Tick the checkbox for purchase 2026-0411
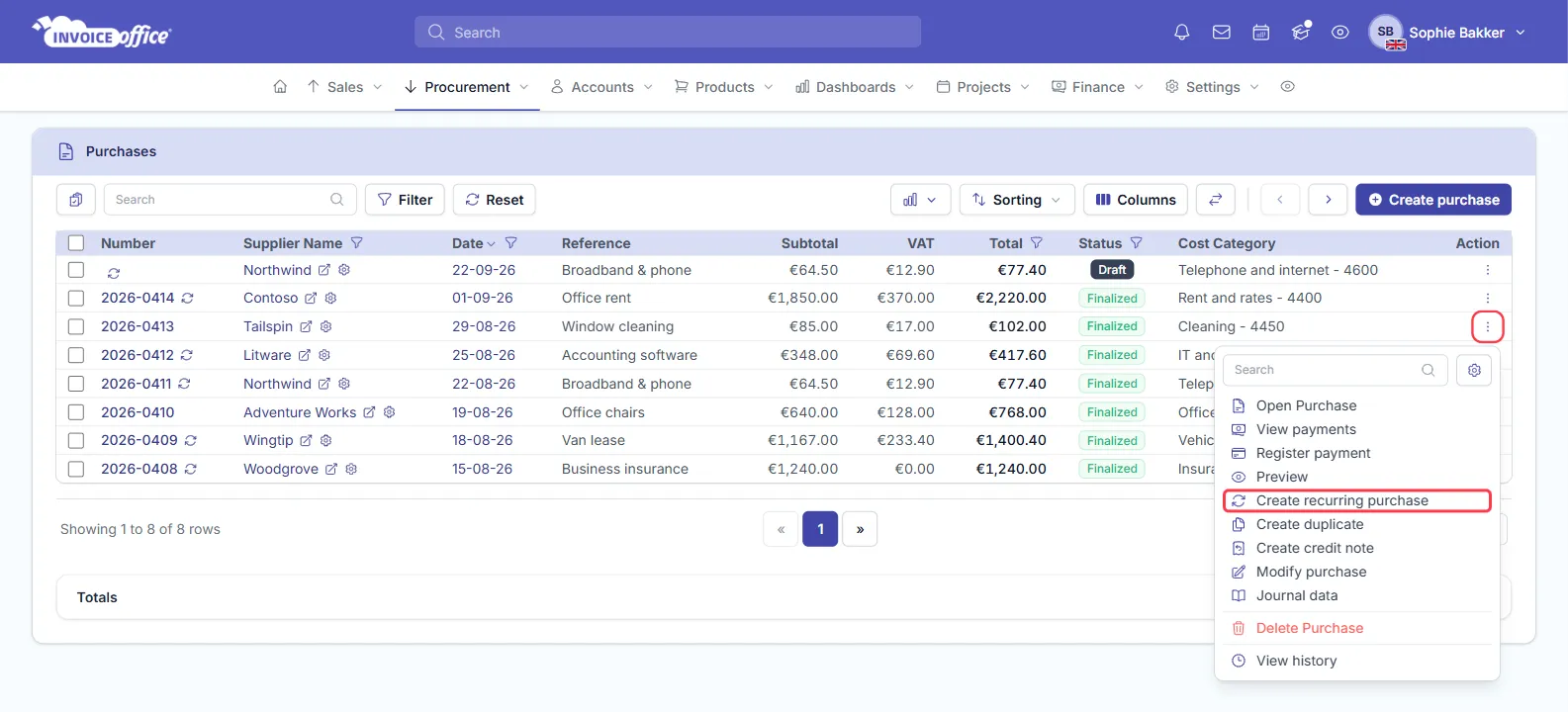The height and width of the screenshot is (712, 1568). click(76, 384)
